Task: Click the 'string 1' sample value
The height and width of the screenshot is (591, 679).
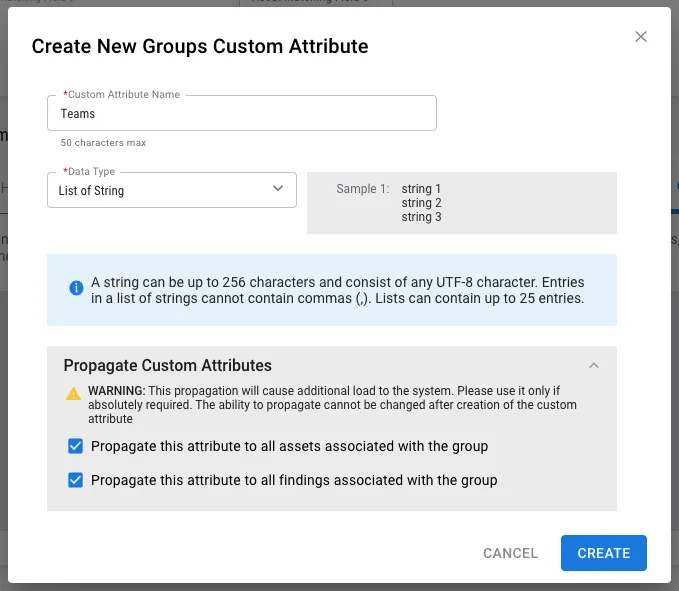Action: click(421, 189)
